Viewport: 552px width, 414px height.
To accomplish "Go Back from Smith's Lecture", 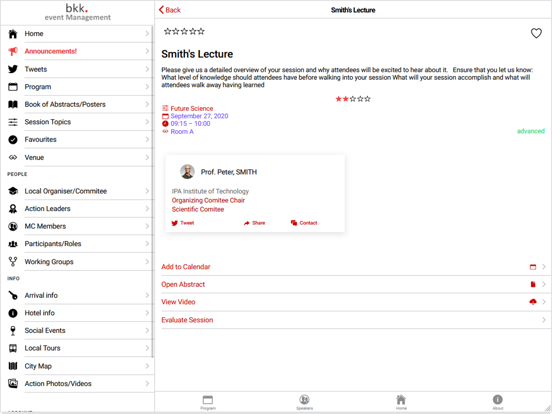I will (x=169, y=10).
